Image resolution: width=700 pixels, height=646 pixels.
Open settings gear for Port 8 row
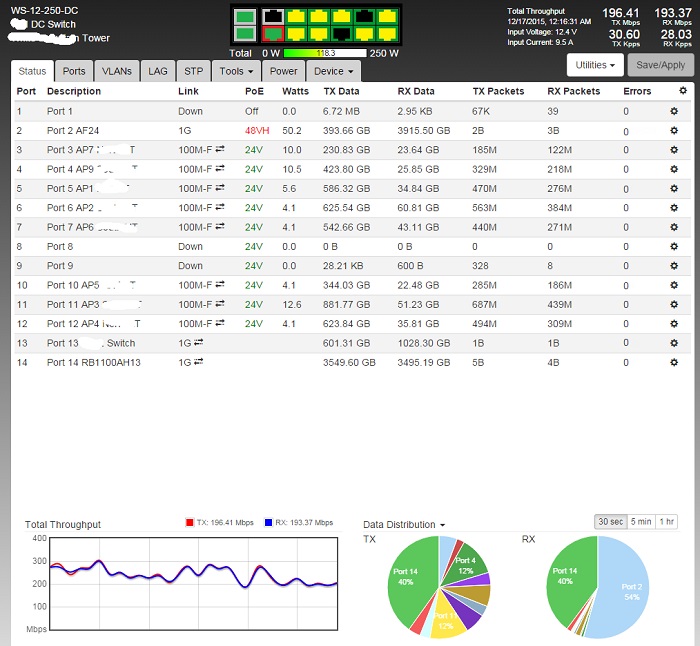pyautogui.click(x=674, y=246)
